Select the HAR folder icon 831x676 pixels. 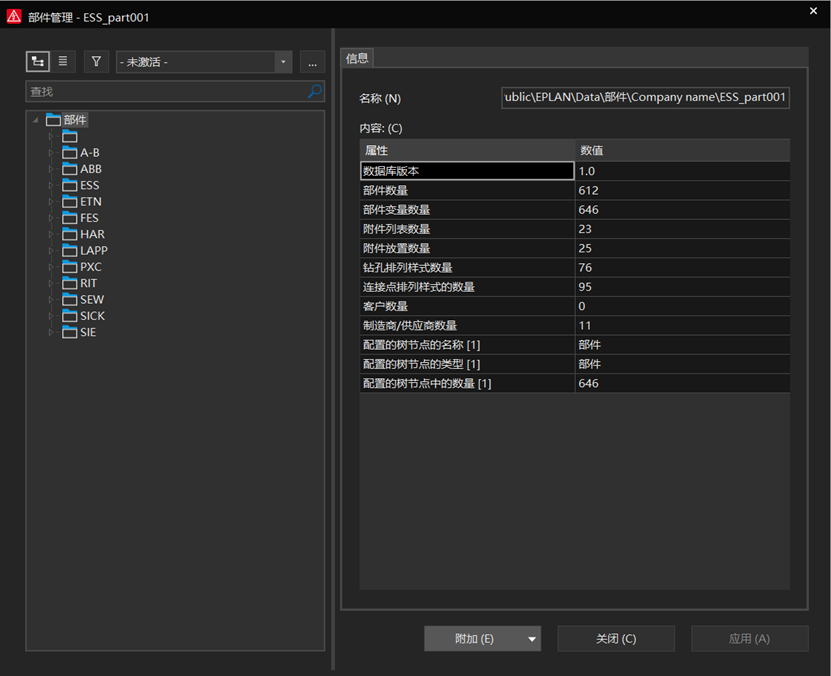69,235
